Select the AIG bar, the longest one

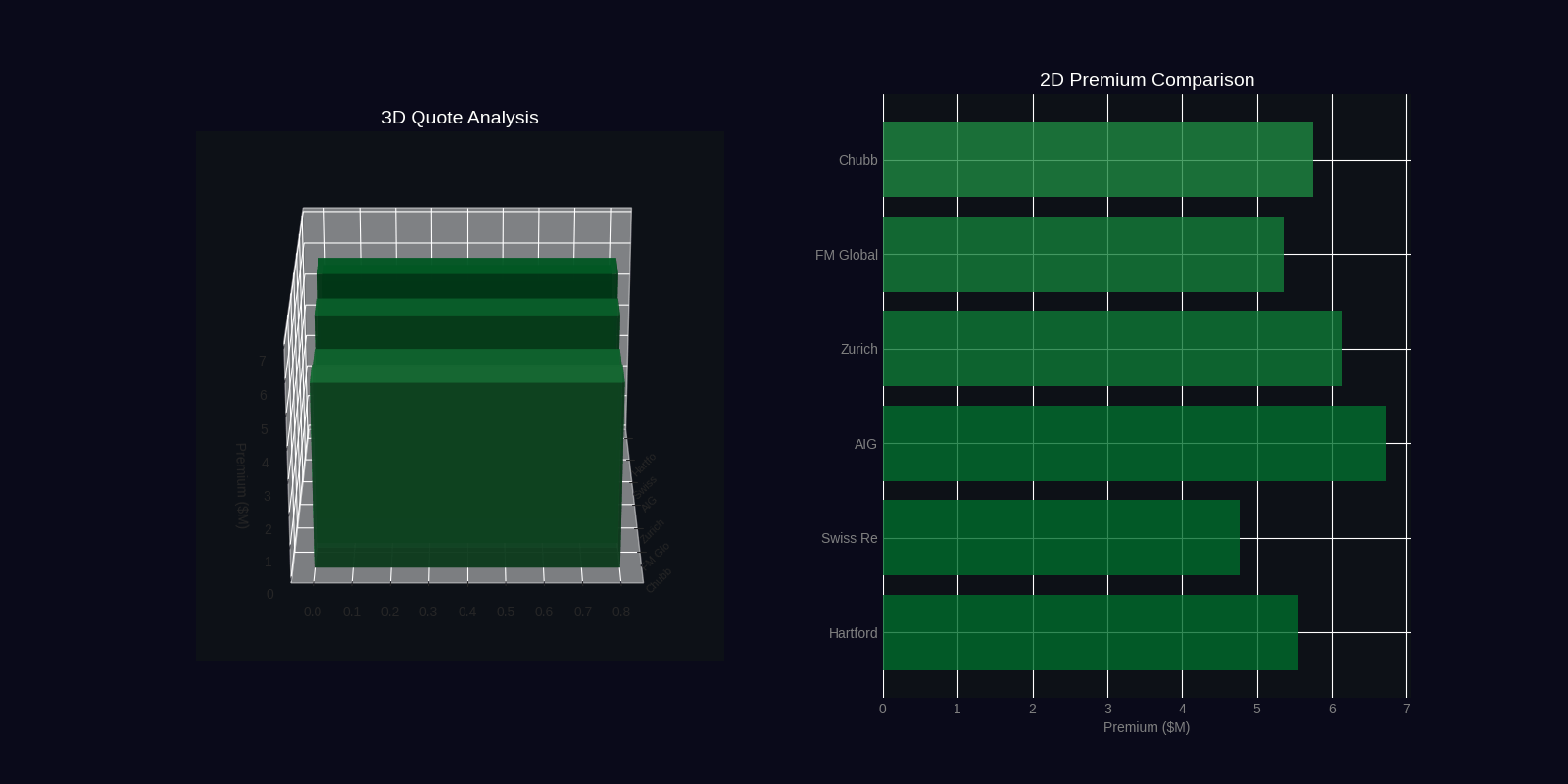(x=1134, y=444)
